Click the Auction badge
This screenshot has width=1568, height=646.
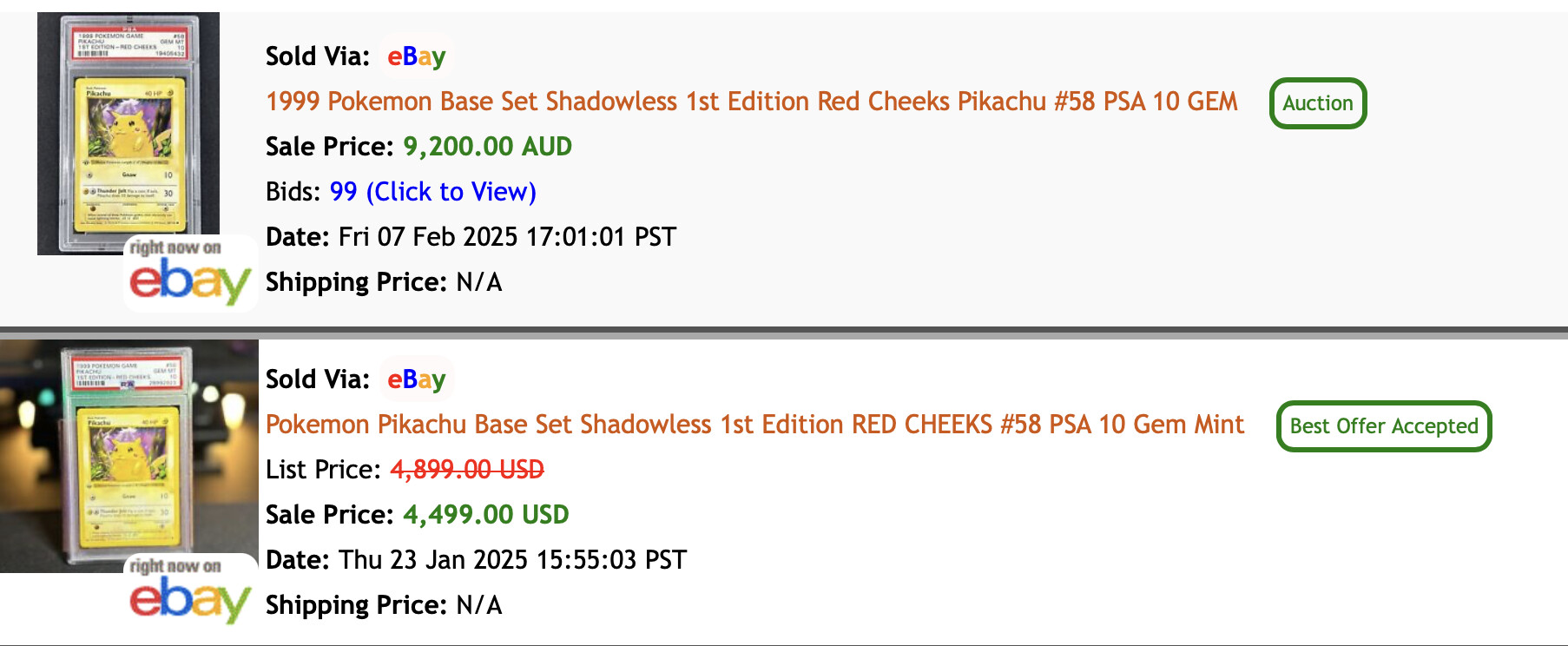pyautogui.click(x=1317, y=103)
